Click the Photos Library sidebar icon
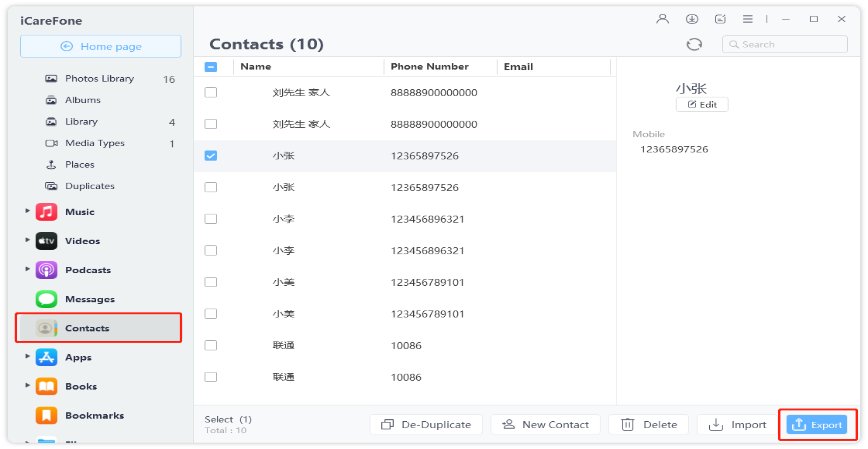868x449 pixels. [51, 79]
